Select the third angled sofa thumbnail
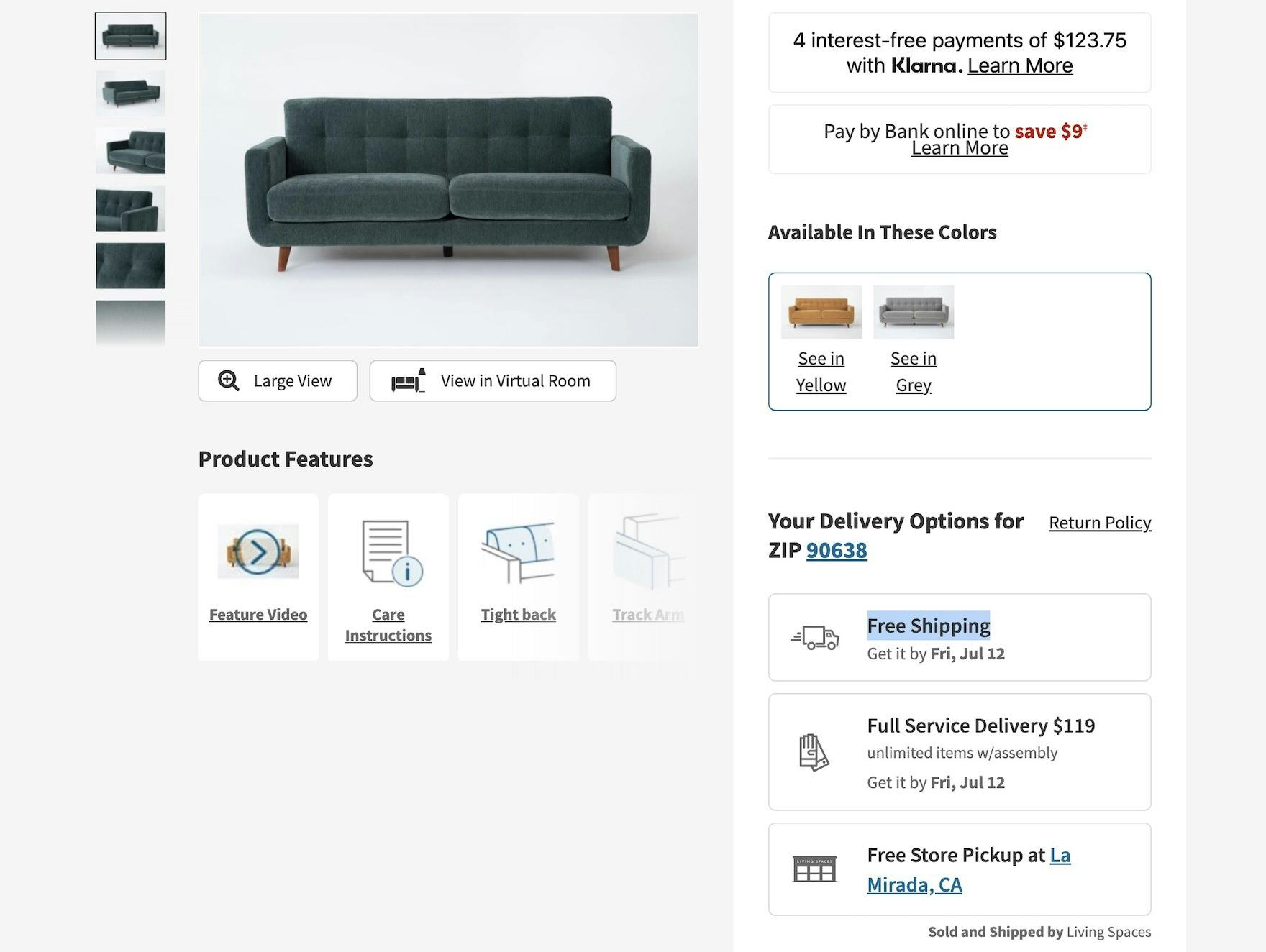1266x952 pixels. [x=131, y=151]
